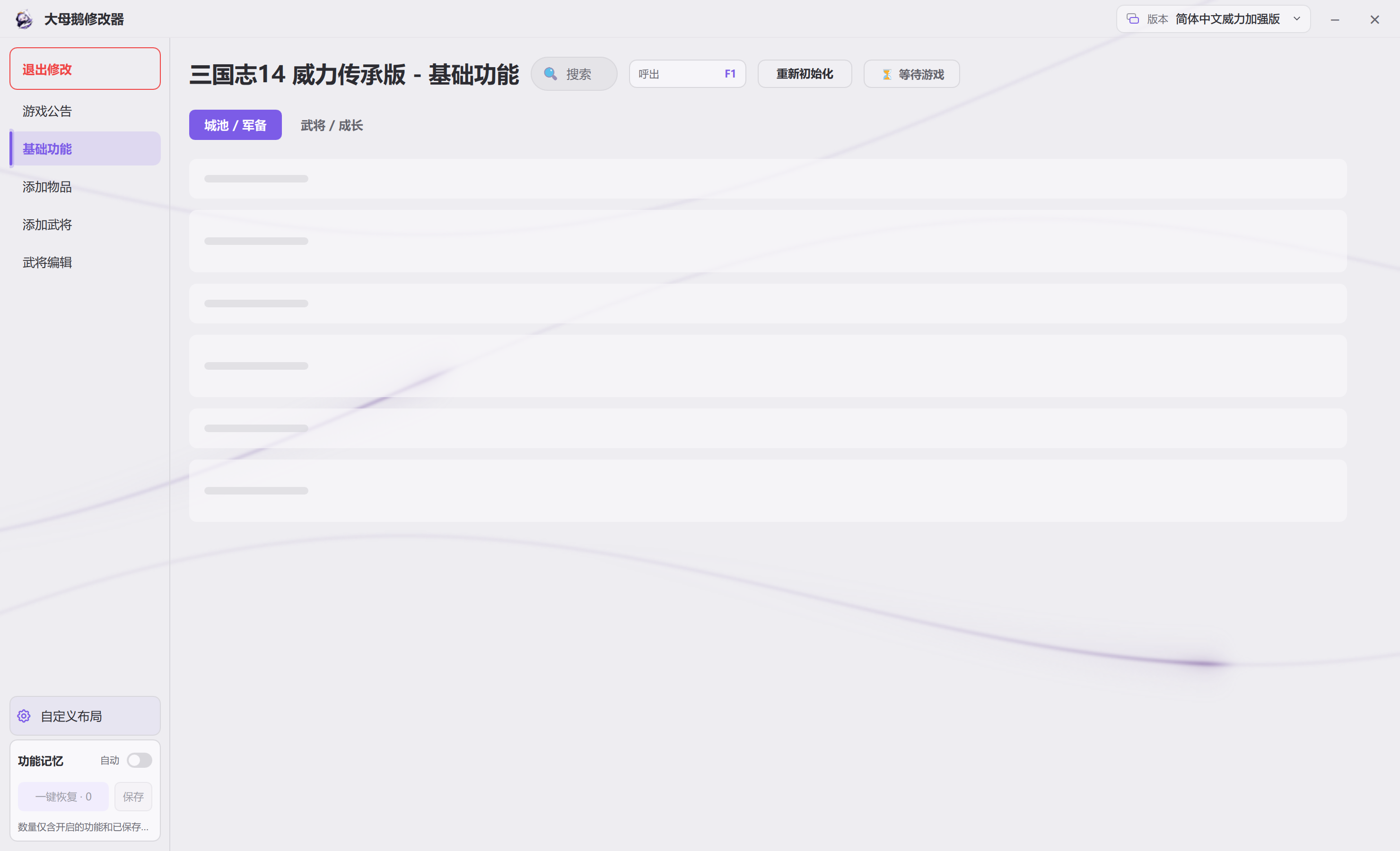
Task: Click the magnifier icon in the search box
Action: 550,74
